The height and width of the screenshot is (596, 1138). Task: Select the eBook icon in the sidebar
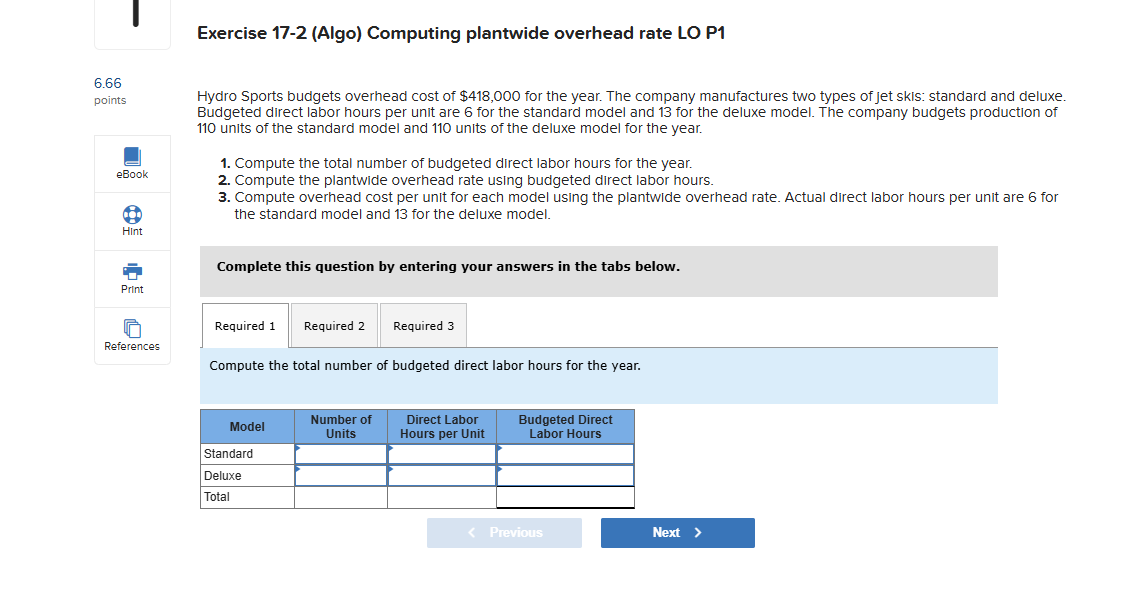[x=131, y=157]
